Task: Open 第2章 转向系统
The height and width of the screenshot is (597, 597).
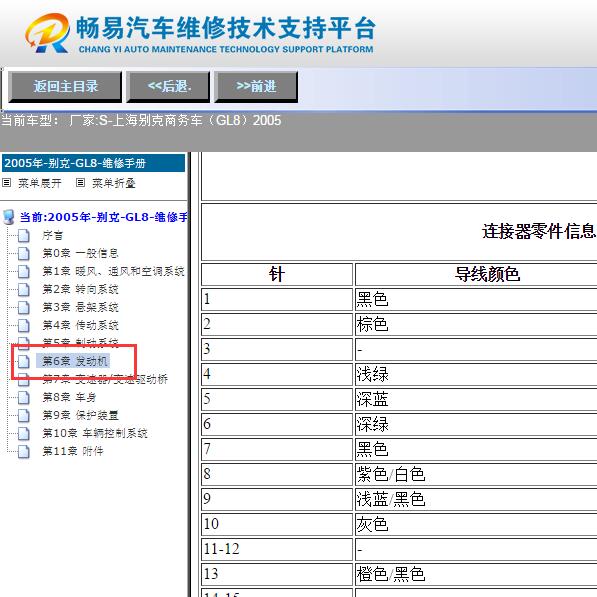Action: 80,290
